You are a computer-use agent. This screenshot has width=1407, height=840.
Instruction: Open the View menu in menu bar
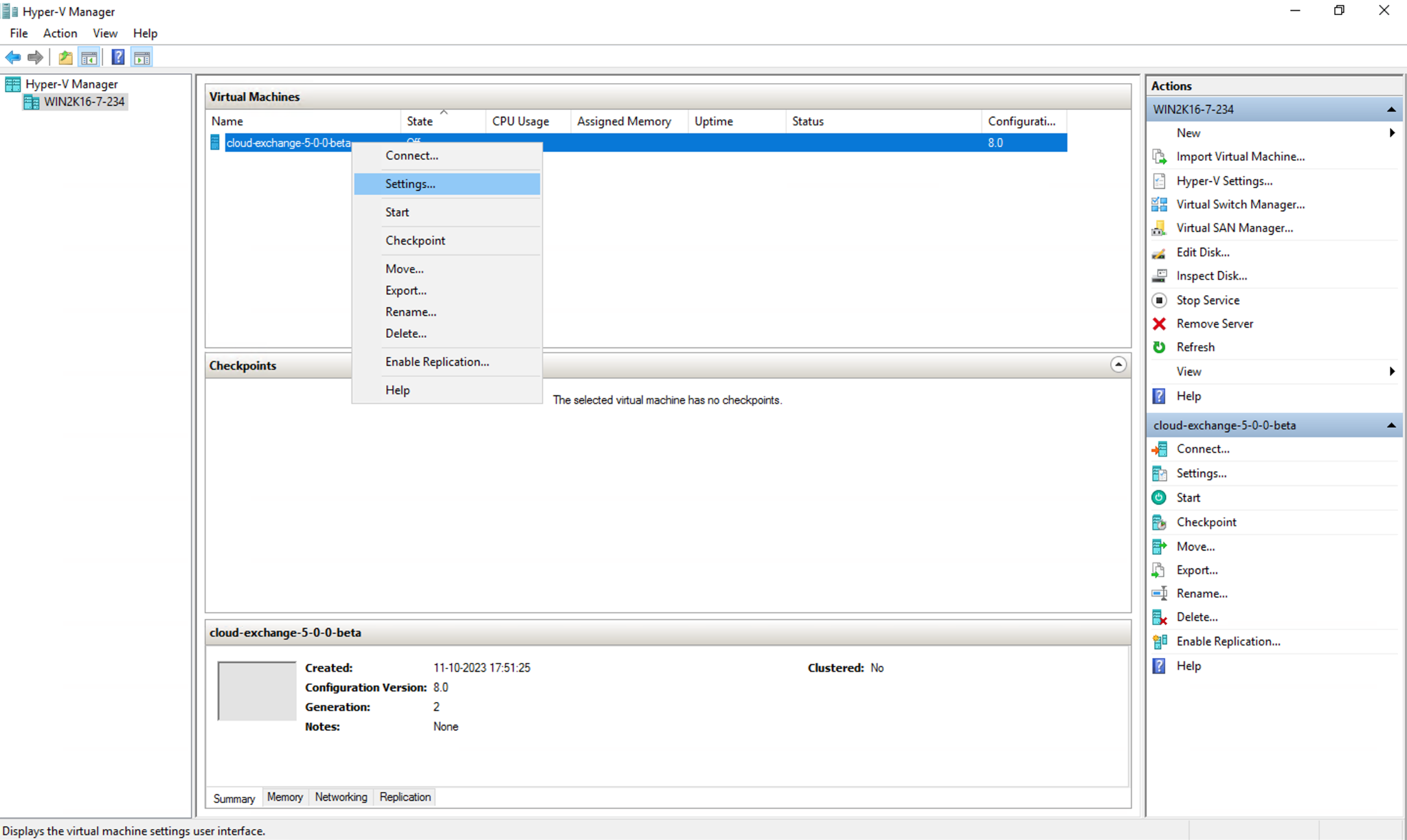coord(105,33)
